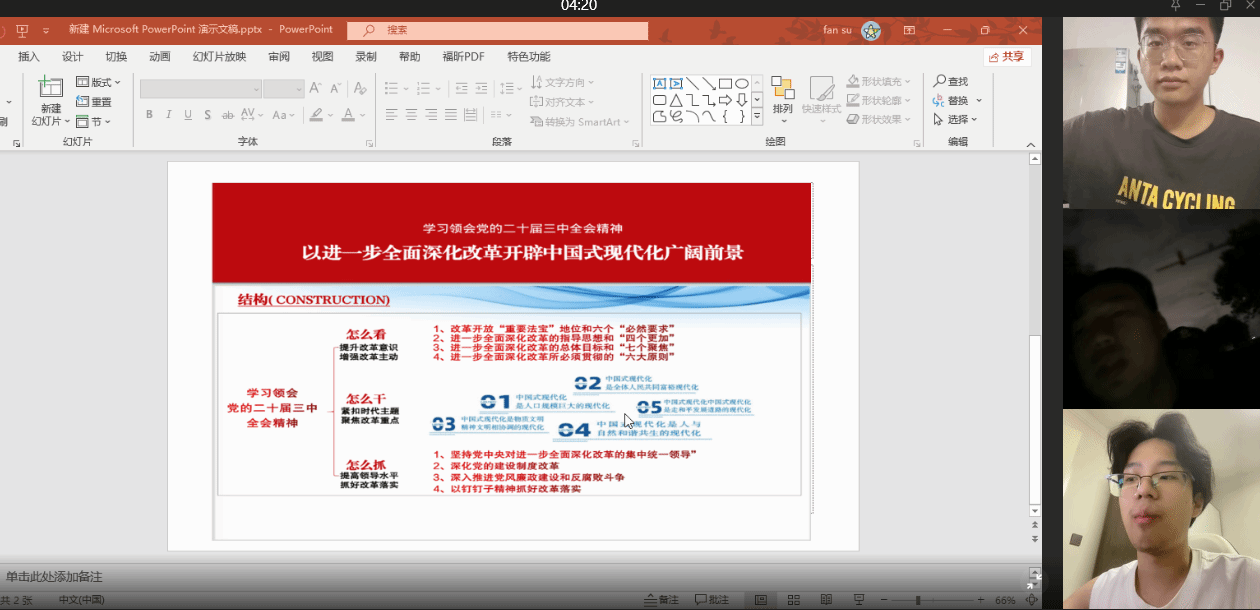Toggle the notes (备注) pane in status bar
The image size is (1260, 610).
coord(661,600)
